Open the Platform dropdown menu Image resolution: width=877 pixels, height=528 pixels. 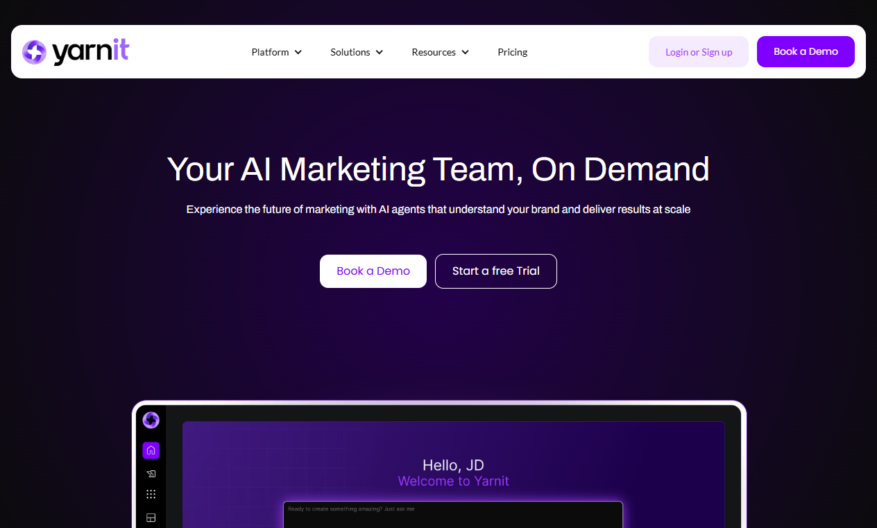coord(276,52)
